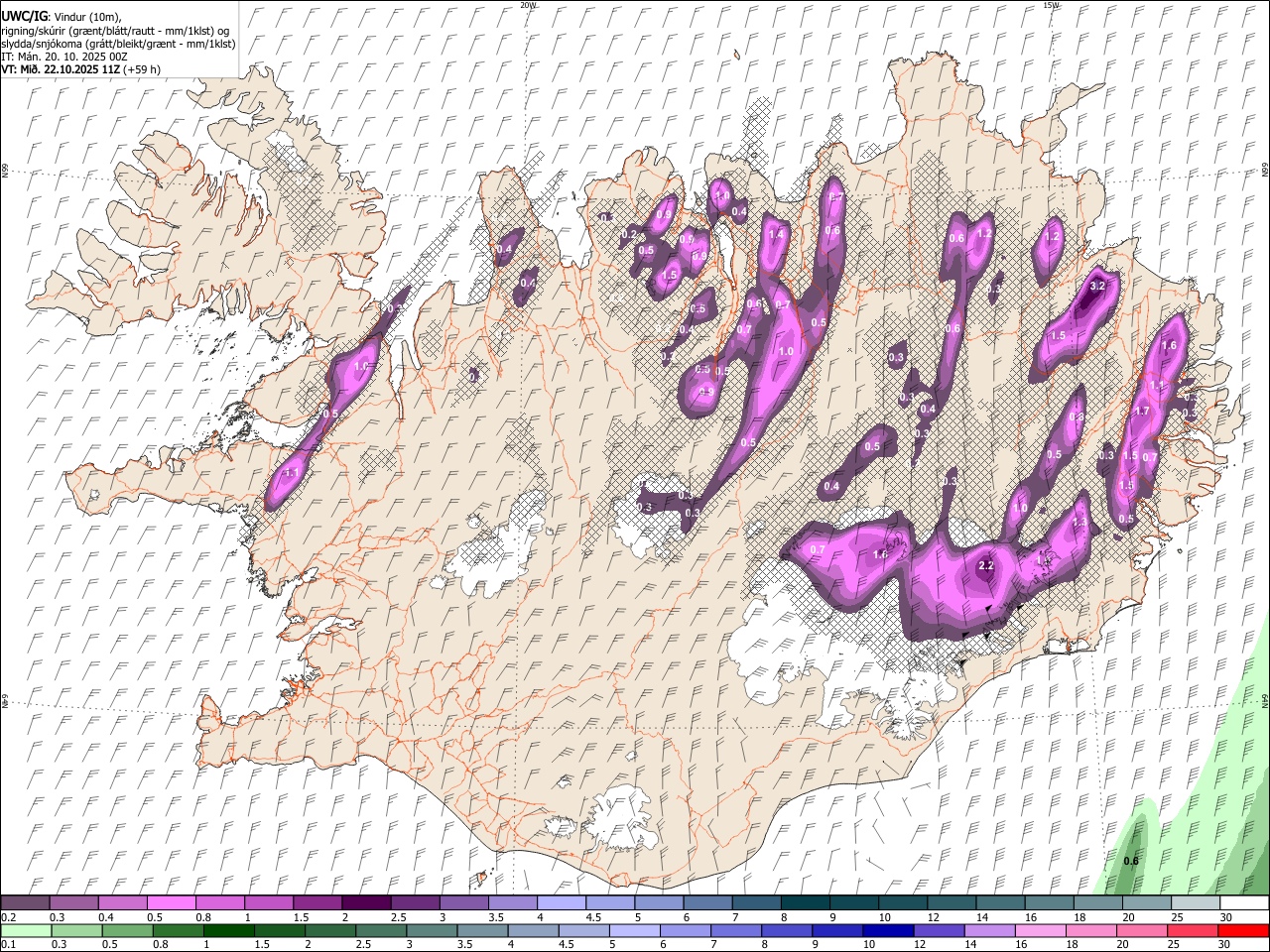The width and height of the screenshot is (1270, 952).
Task: Click the bright pink 0.5–0.8 snow legend swatch
Action: tap(171, 903)
